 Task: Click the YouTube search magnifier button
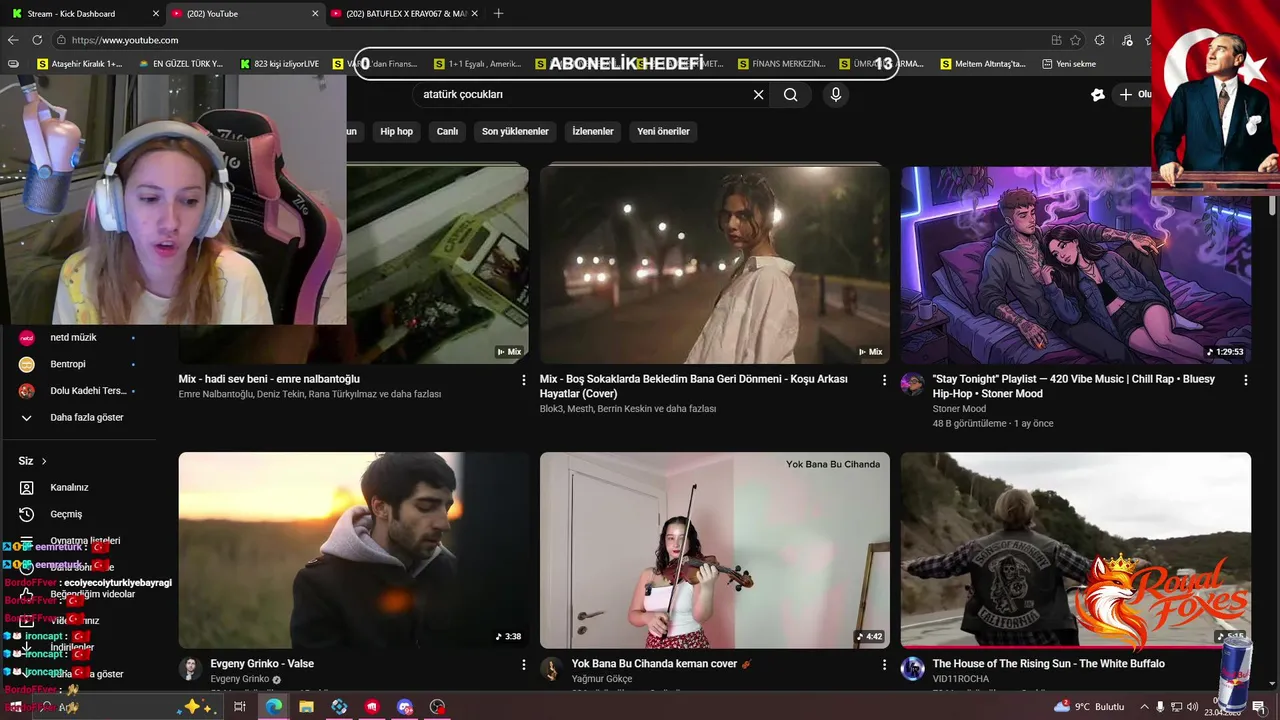click(x=791, y=95)
